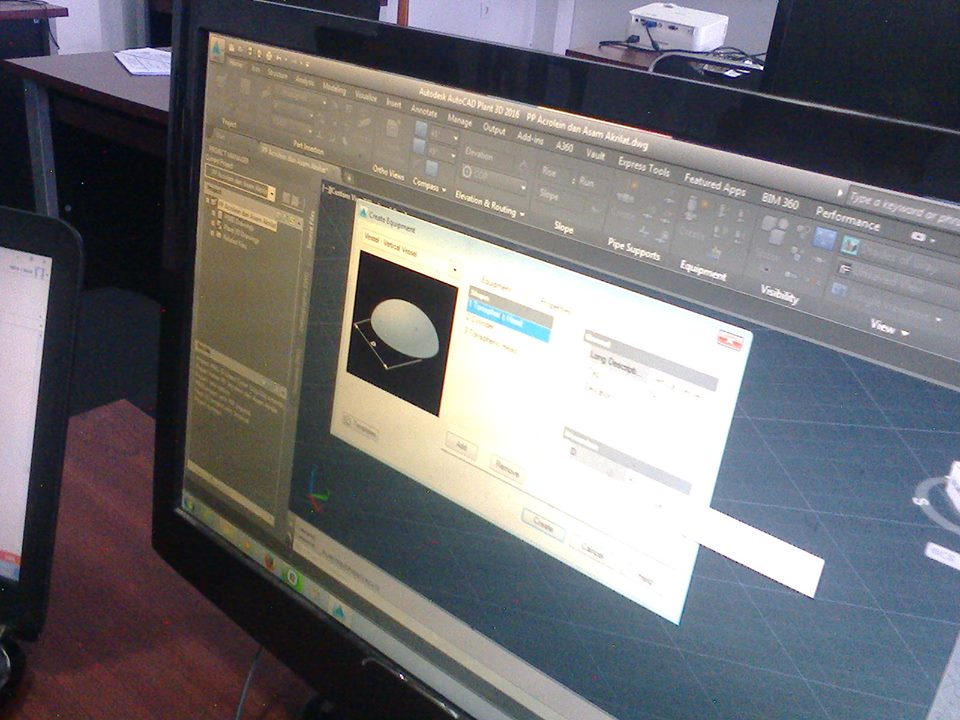Open the Vault ribbon tab

tap(596, 156)
